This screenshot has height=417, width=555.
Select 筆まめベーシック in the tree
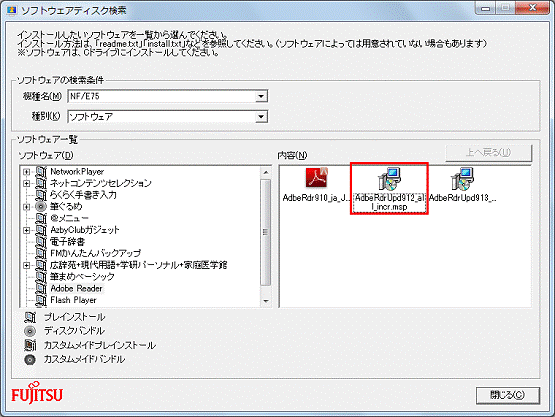[x=82, y=277]
